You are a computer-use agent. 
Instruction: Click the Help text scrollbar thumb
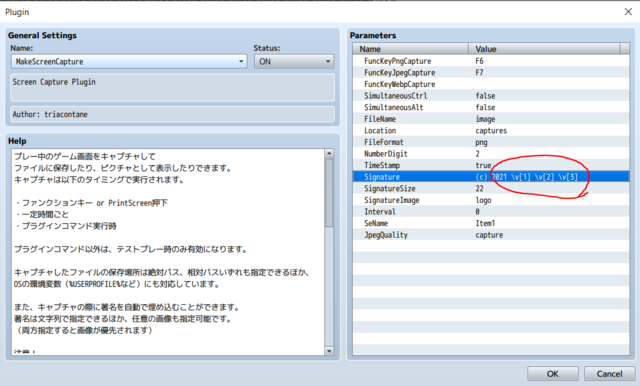(329, 193)
